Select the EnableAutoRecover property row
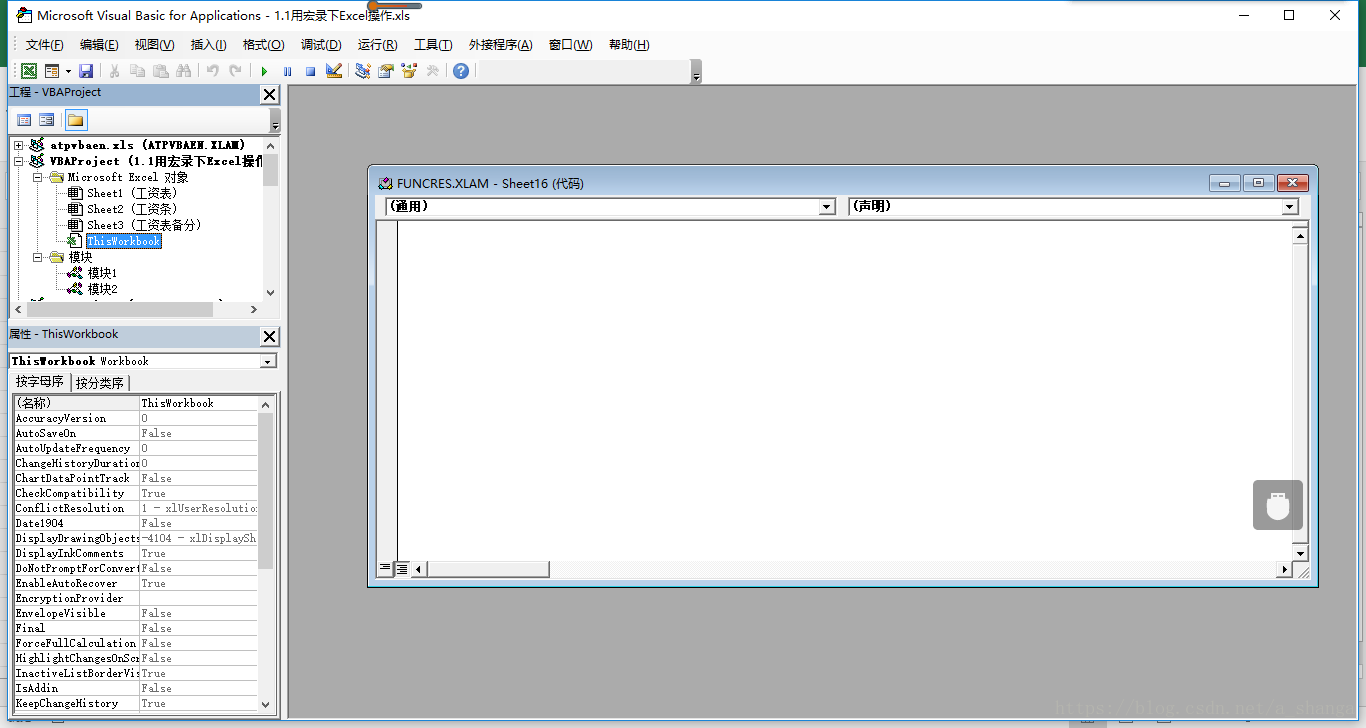The height and width of the screenshot is (728, 1366). tap(135, 583)
